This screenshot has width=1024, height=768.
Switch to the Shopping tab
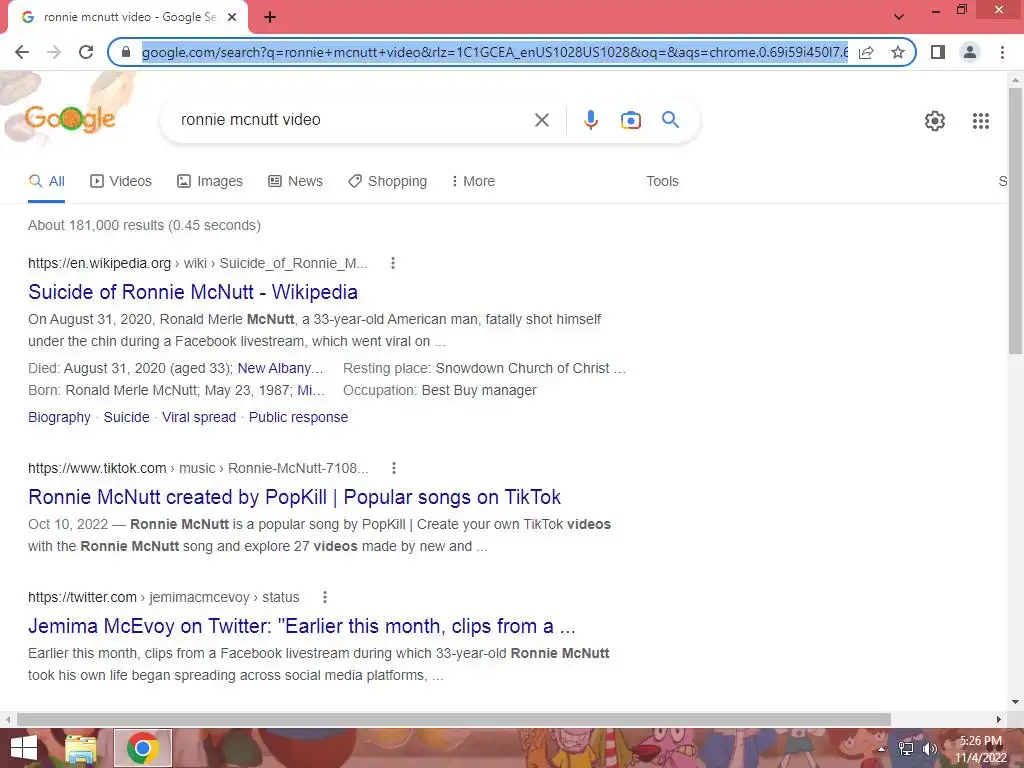387,182
